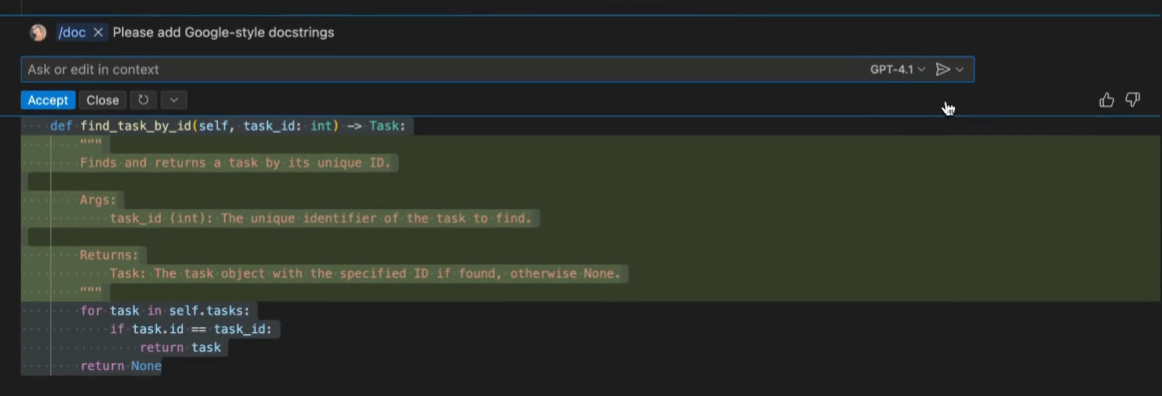
Task: Mark the suggestion helpful with thumbs up
Action: click(1106, 100)
